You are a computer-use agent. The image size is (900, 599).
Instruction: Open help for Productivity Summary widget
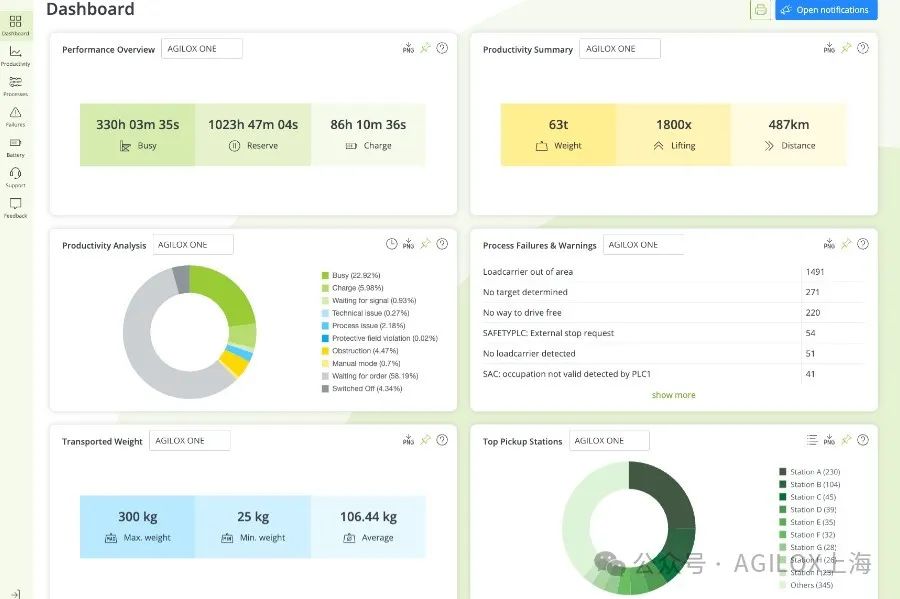tap(862, 48)
